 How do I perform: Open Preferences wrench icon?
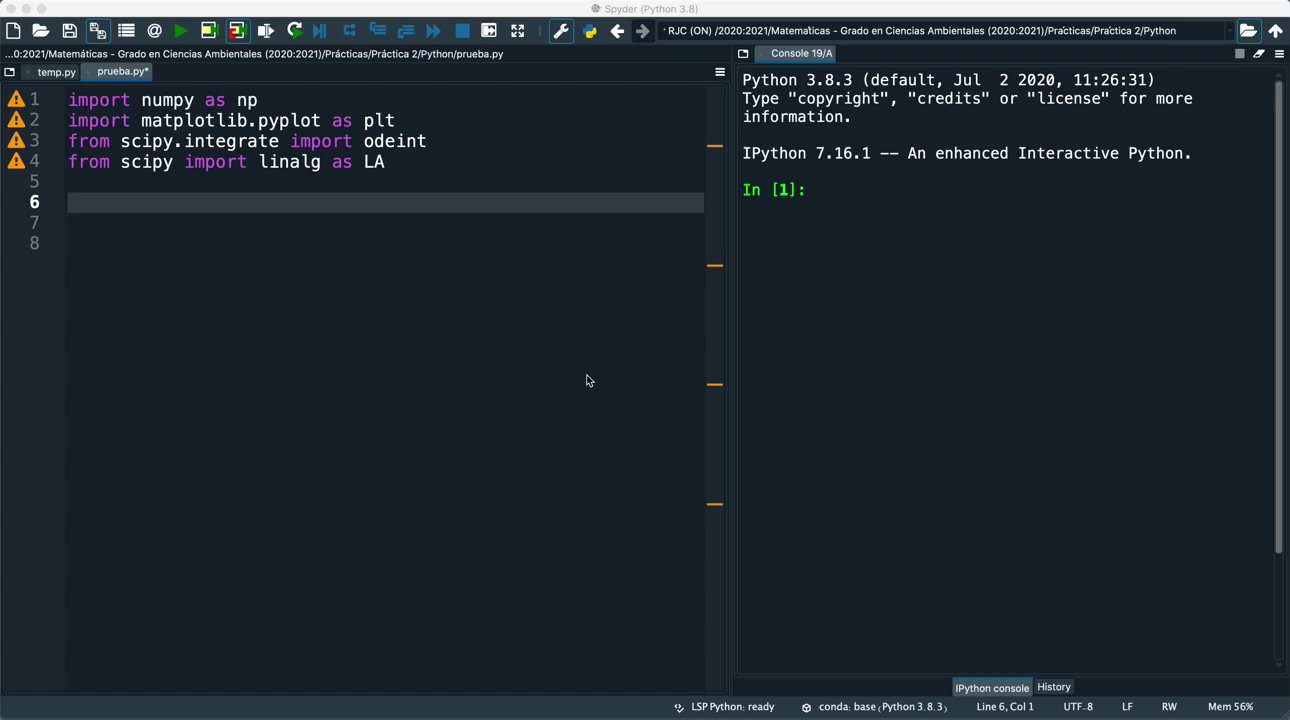[x=561, y=31]
